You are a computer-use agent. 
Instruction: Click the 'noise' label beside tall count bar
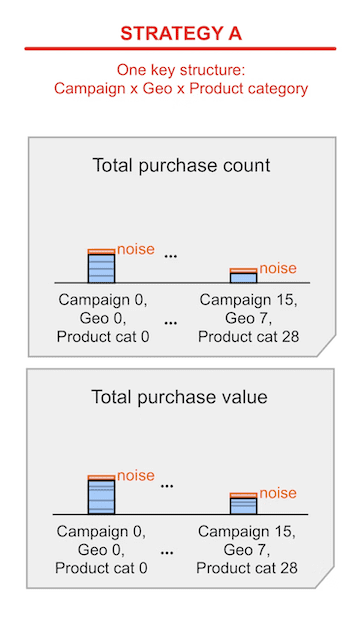(136, 250)
